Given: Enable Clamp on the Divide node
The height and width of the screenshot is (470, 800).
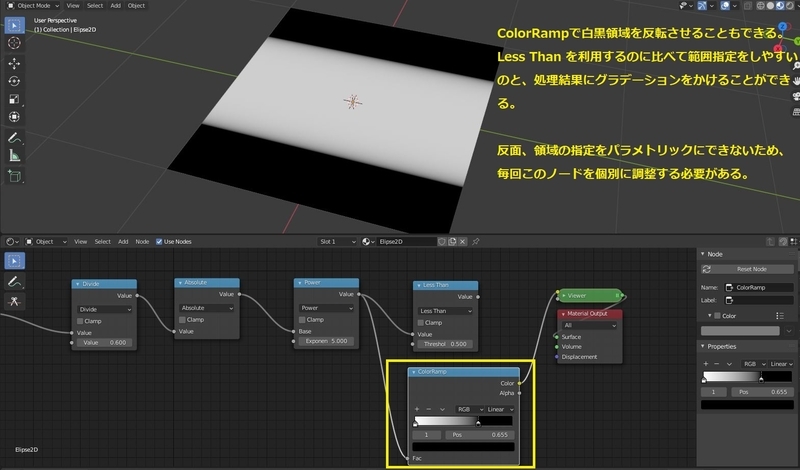Looking at the screenshot, I should pos(80,321).
